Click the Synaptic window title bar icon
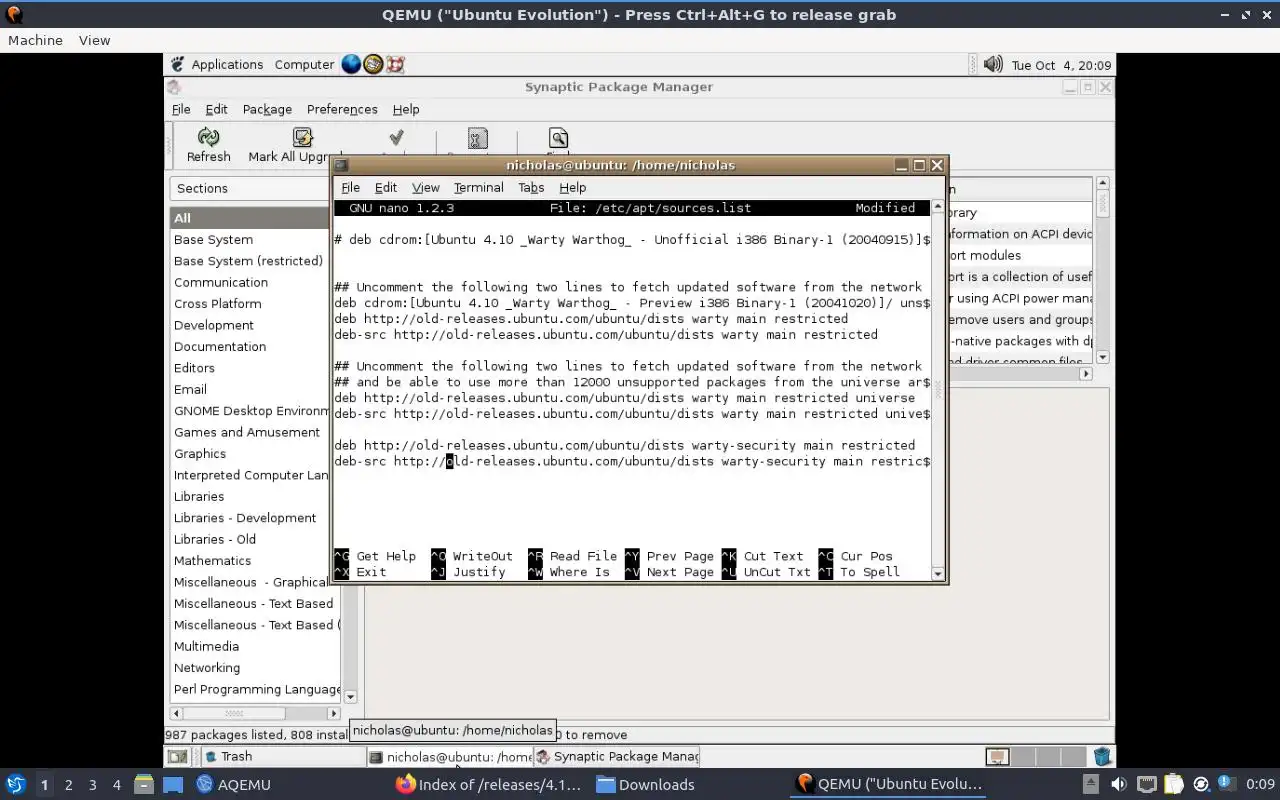Viewport: 1280px width, 800px height. [x=174, y=87]
